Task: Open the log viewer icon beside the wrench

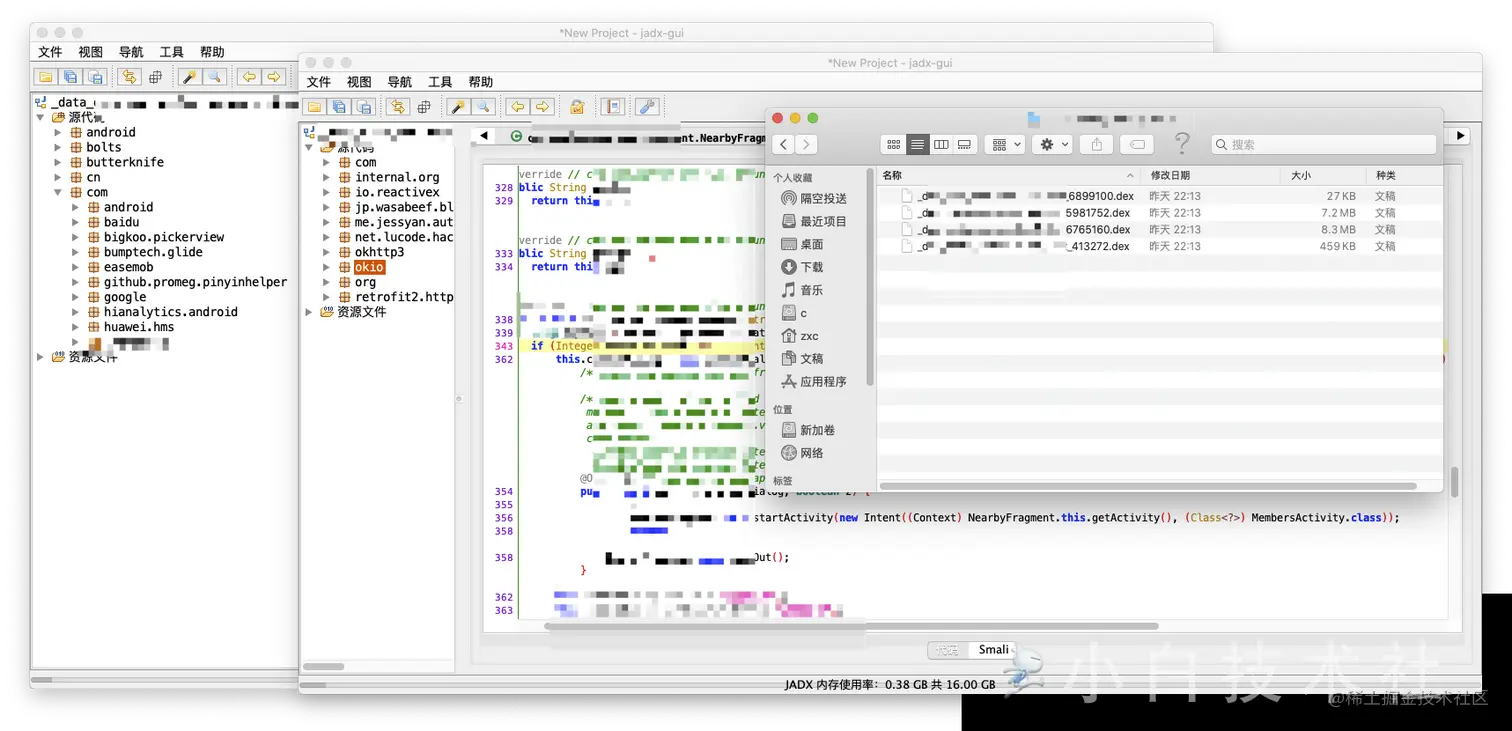Action: pos(612,107)
